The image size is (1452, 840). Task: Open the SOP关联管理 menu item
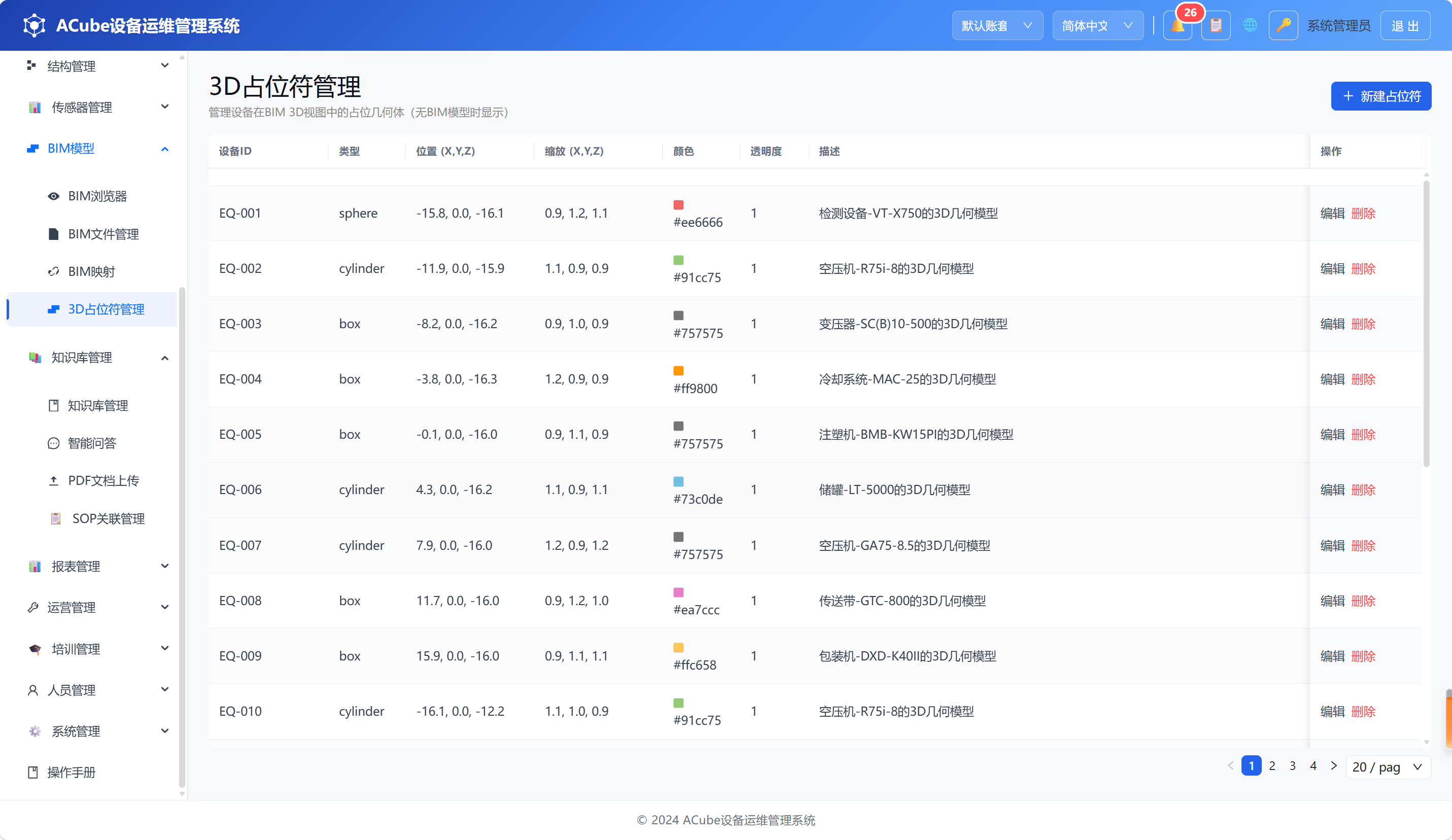point(92,518)
